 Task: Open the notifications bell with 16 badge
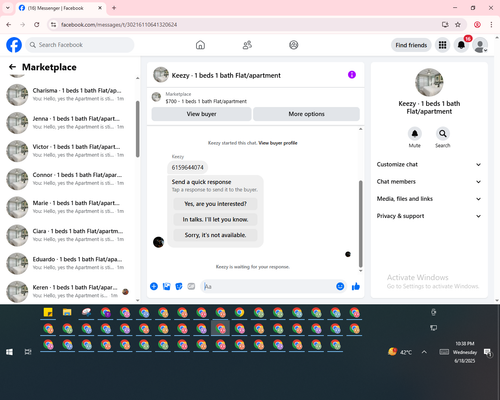461,45
